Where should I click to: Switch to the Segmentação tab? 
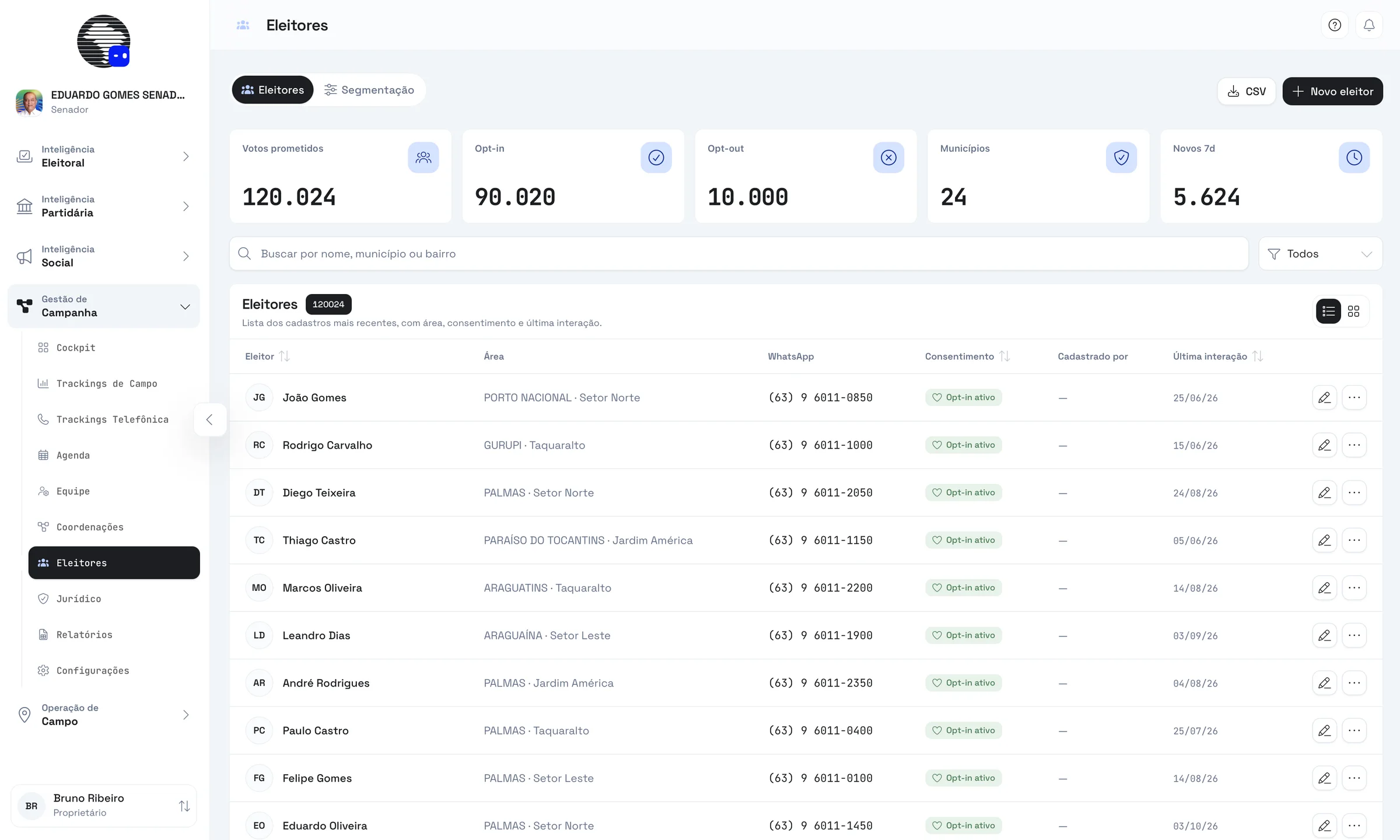tap(370, 90)
